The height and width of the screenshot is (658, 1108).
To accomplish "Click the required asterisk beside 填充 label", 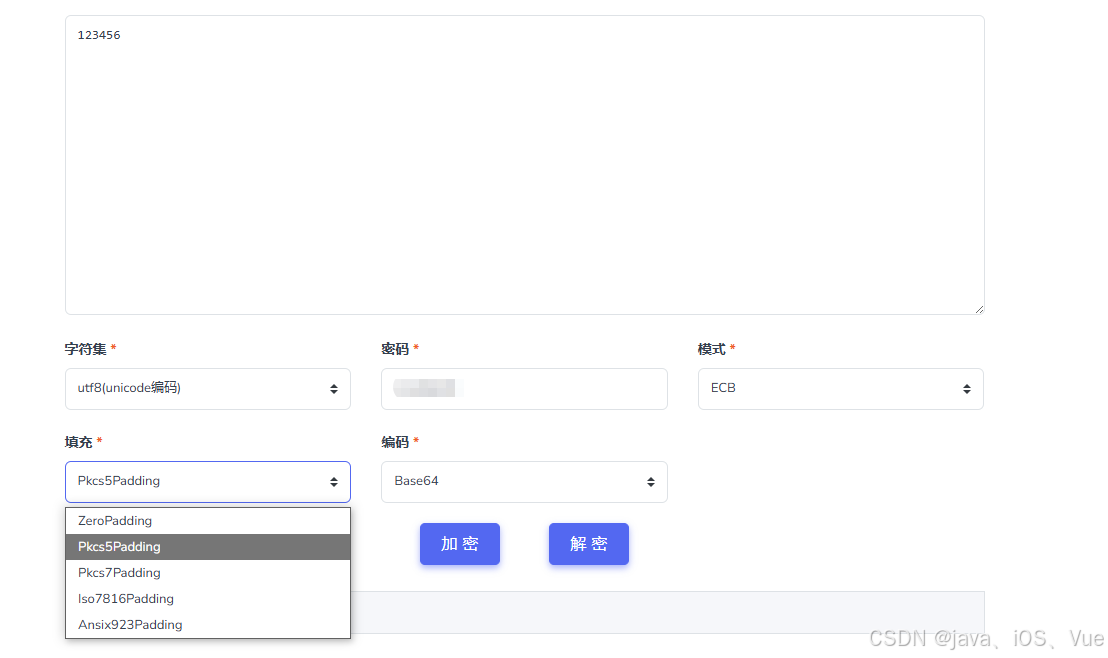I will click(x=96, y=441).
